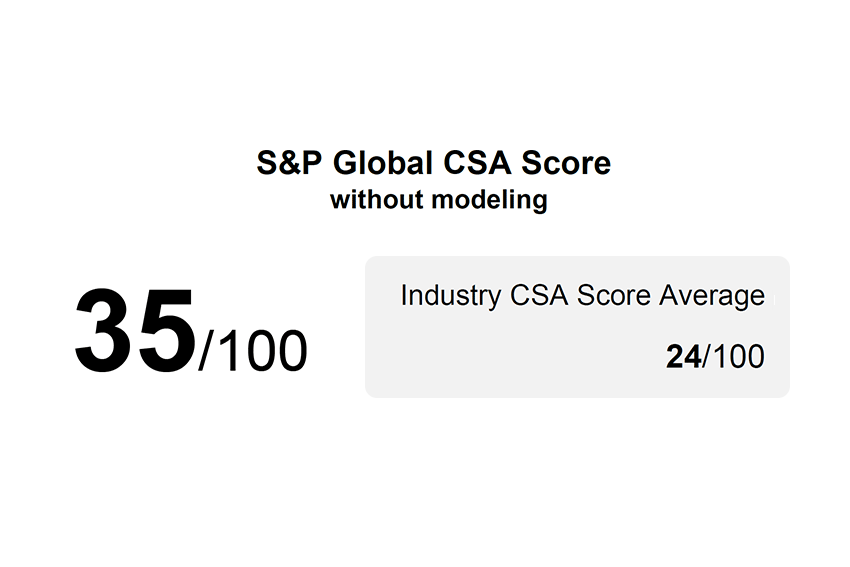Screen dimensions: 850x567
Task: Click the digit 3 of the large score
Action: point(105,331)
